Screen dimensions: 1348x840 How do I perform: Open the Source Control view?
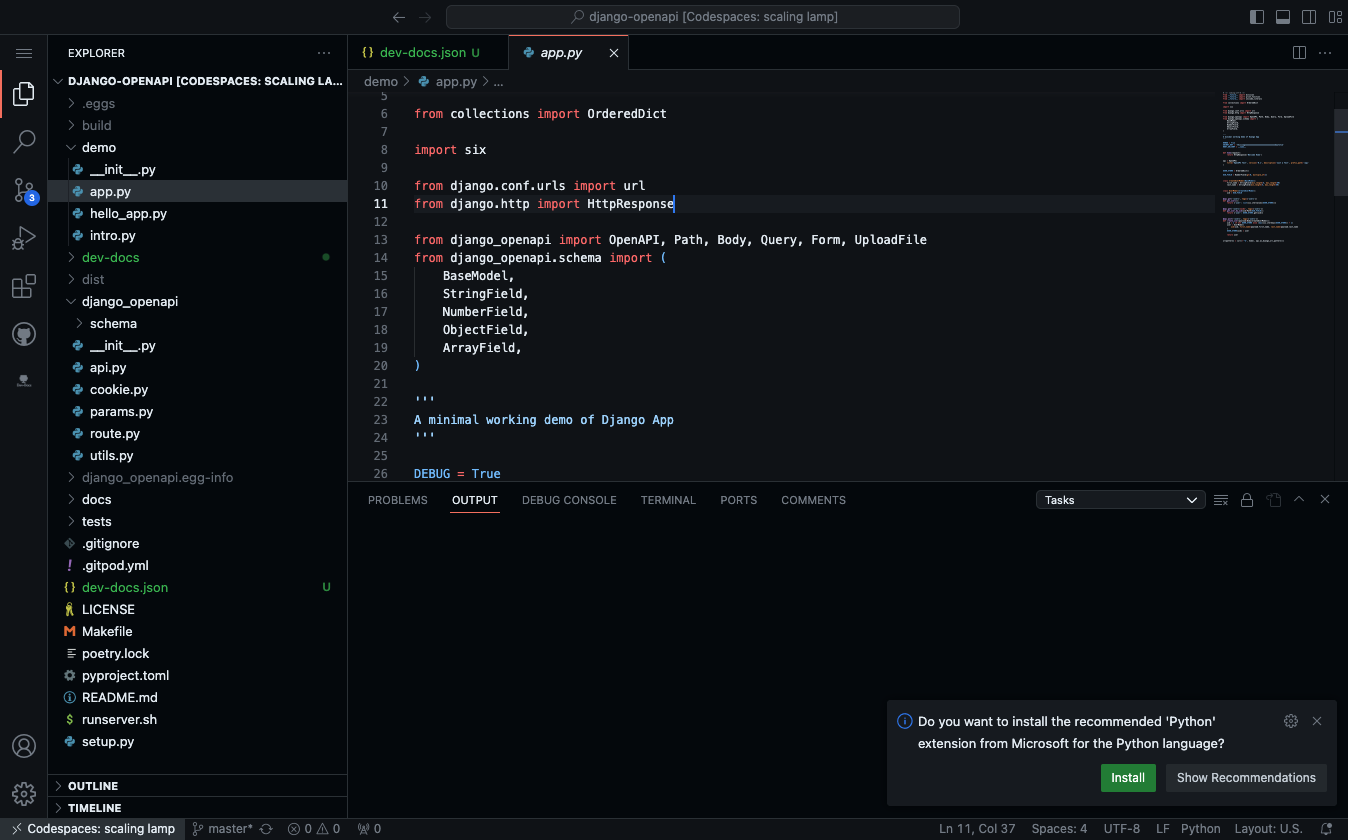tap(24, 190)
